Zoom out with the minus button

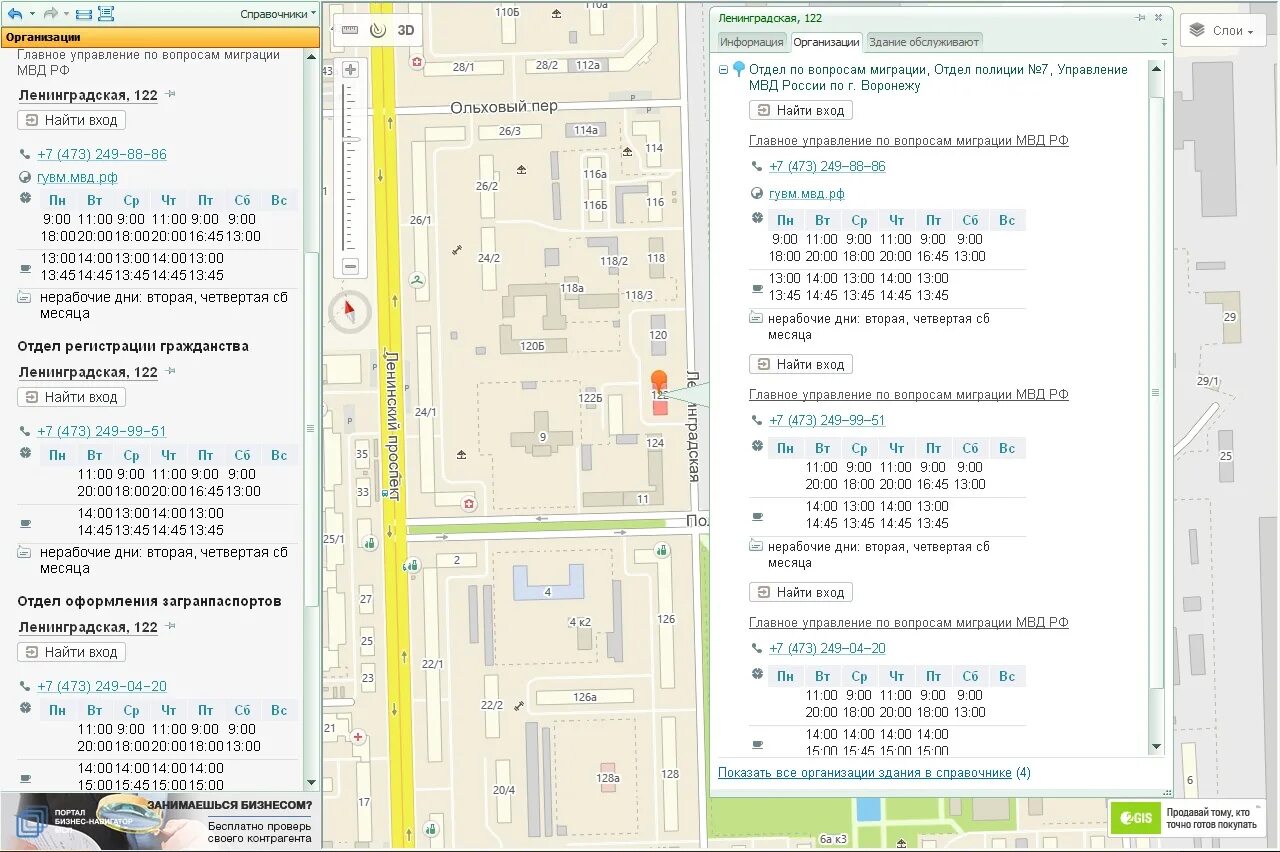click(x=350, y=267)
